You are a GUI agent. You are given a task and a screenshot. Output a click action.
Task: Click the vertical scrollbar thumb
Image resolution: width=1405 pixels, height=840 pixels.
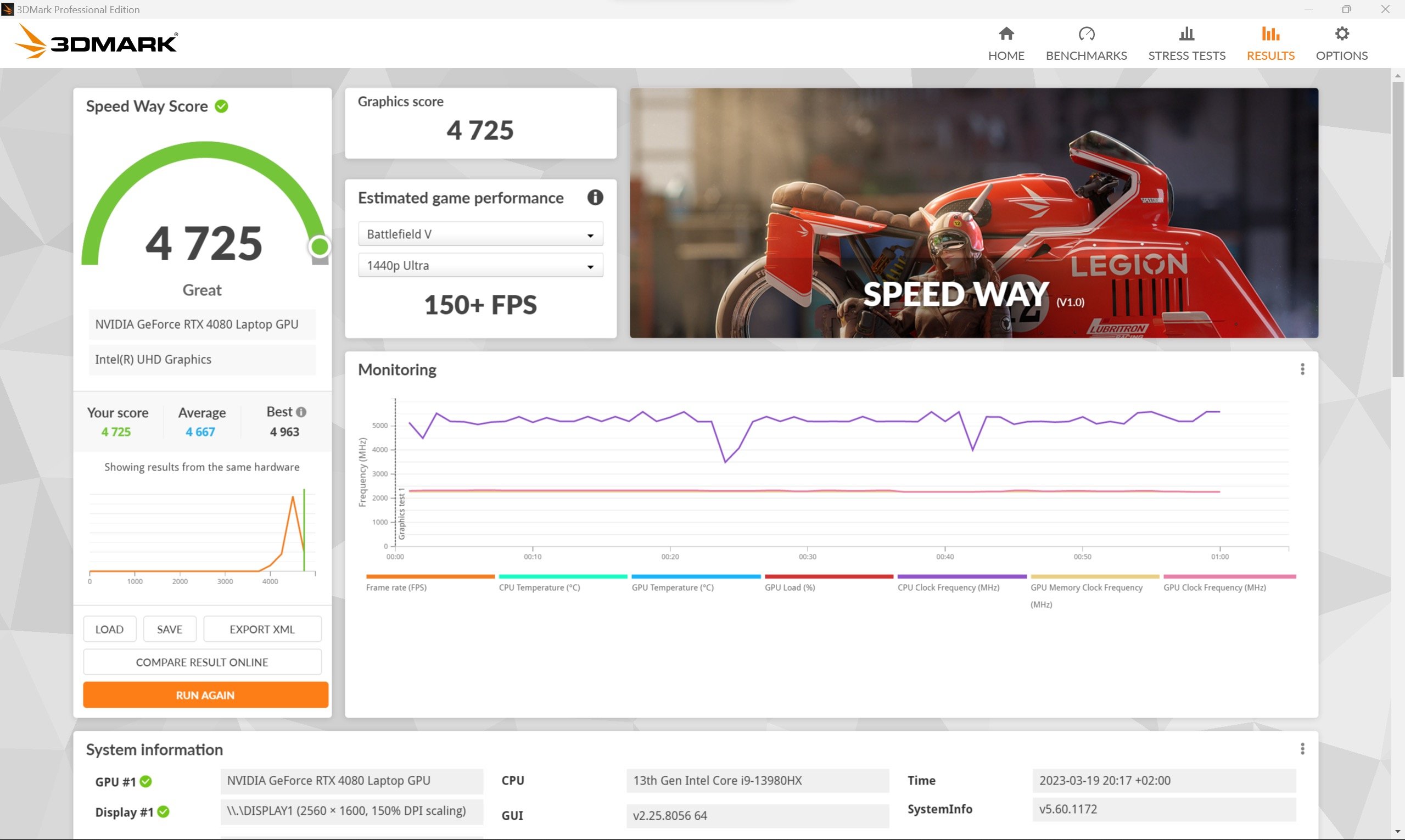click(x=1398, y=229)
